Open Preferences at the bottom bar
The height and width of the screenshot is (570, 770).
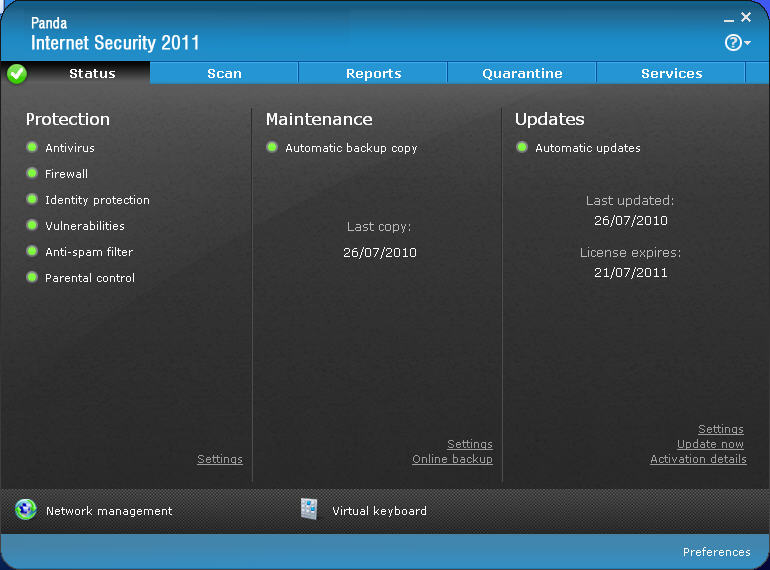716,552
